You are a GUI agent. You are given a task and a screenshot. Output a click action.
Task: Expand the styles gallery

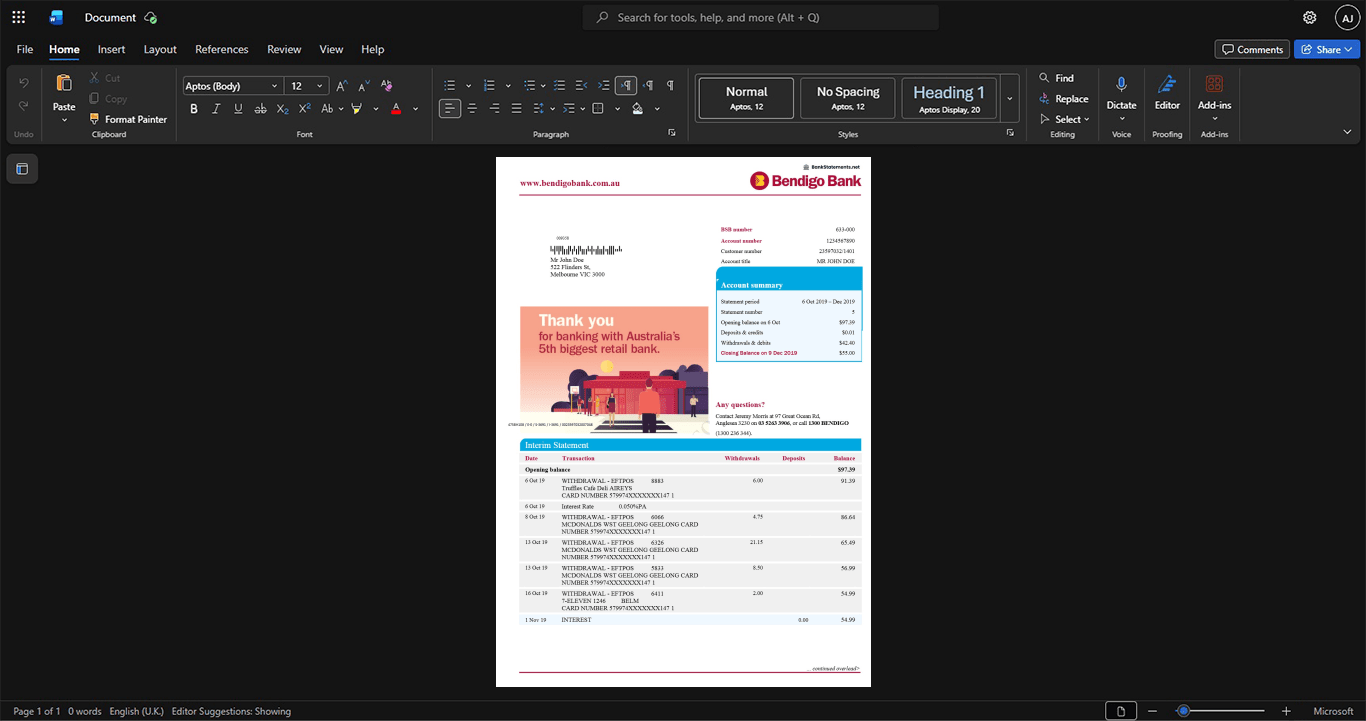(1010, 98)
